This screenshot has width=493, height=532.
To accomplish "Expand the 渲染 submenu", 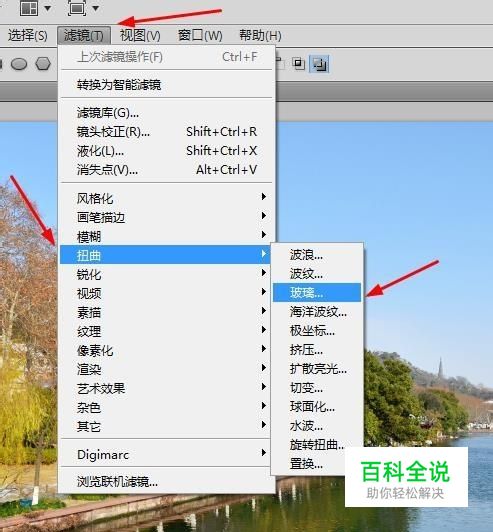I will pyautogui.click(x=165, y=368).
